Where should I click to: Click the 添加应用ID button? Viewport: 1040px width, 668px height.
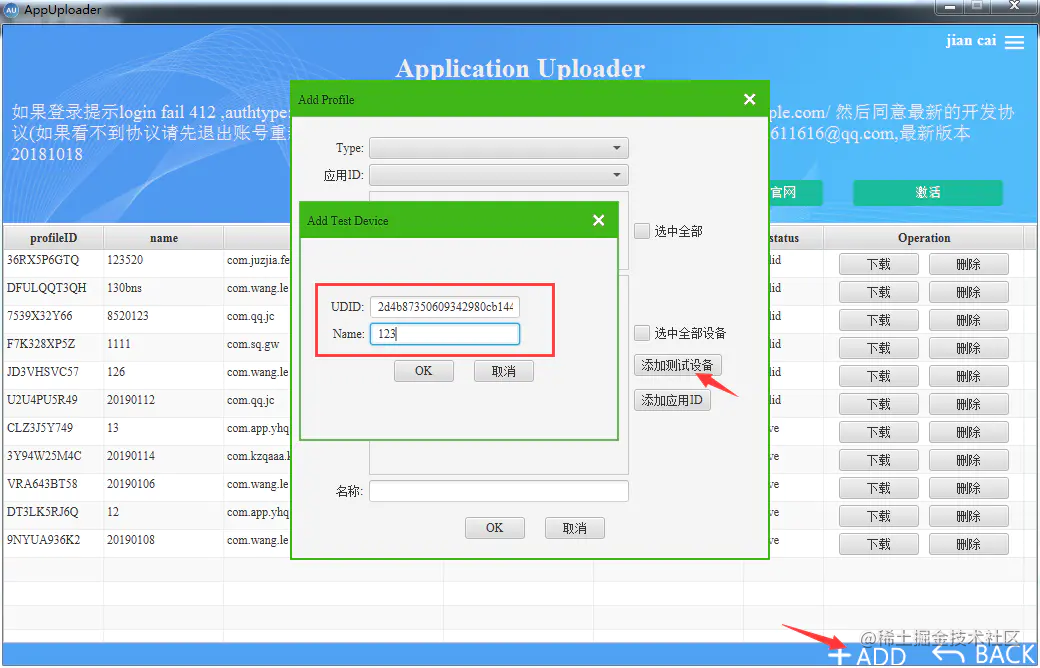[672, 399]
